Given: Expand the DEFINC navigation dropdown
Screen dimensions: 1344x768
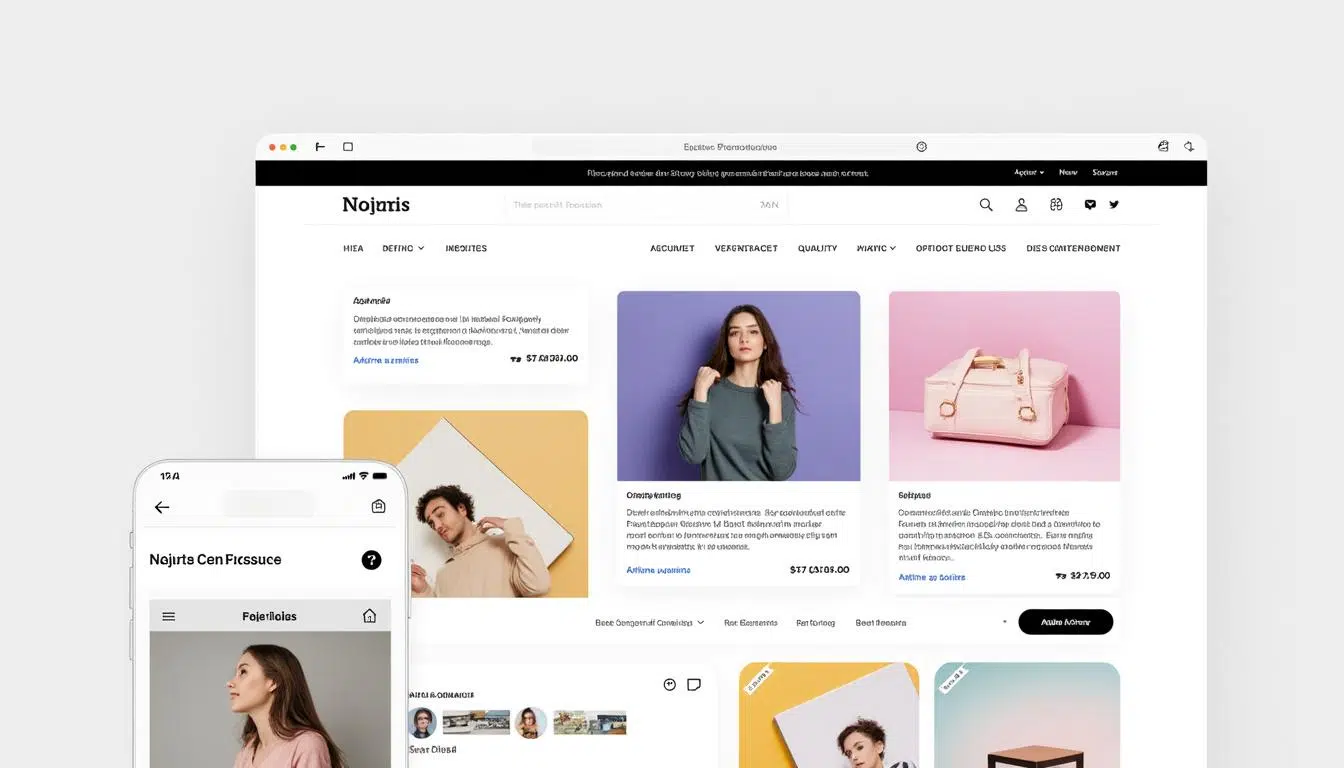Looking at the screenshot, I should pos(403,248).
